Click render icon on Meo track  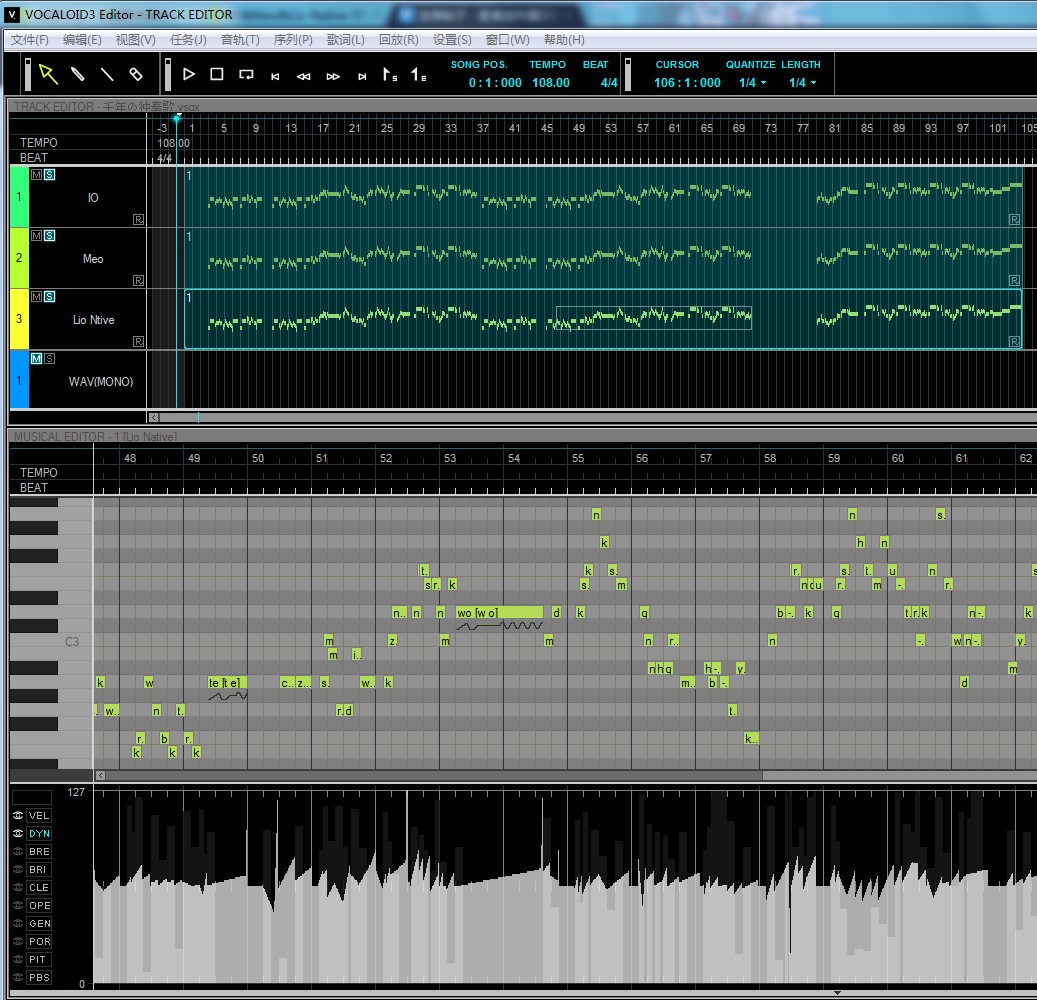138,280
